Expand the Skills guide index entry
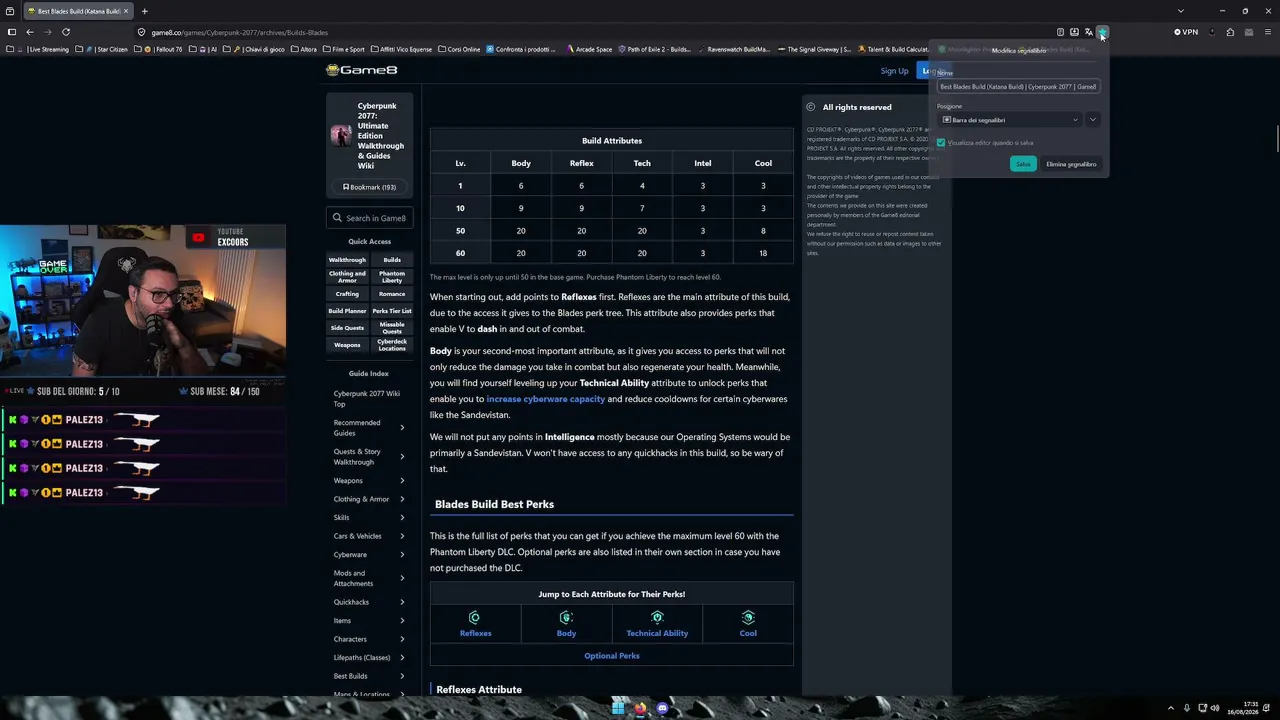 pyautogui.click(x=402, y=518)
